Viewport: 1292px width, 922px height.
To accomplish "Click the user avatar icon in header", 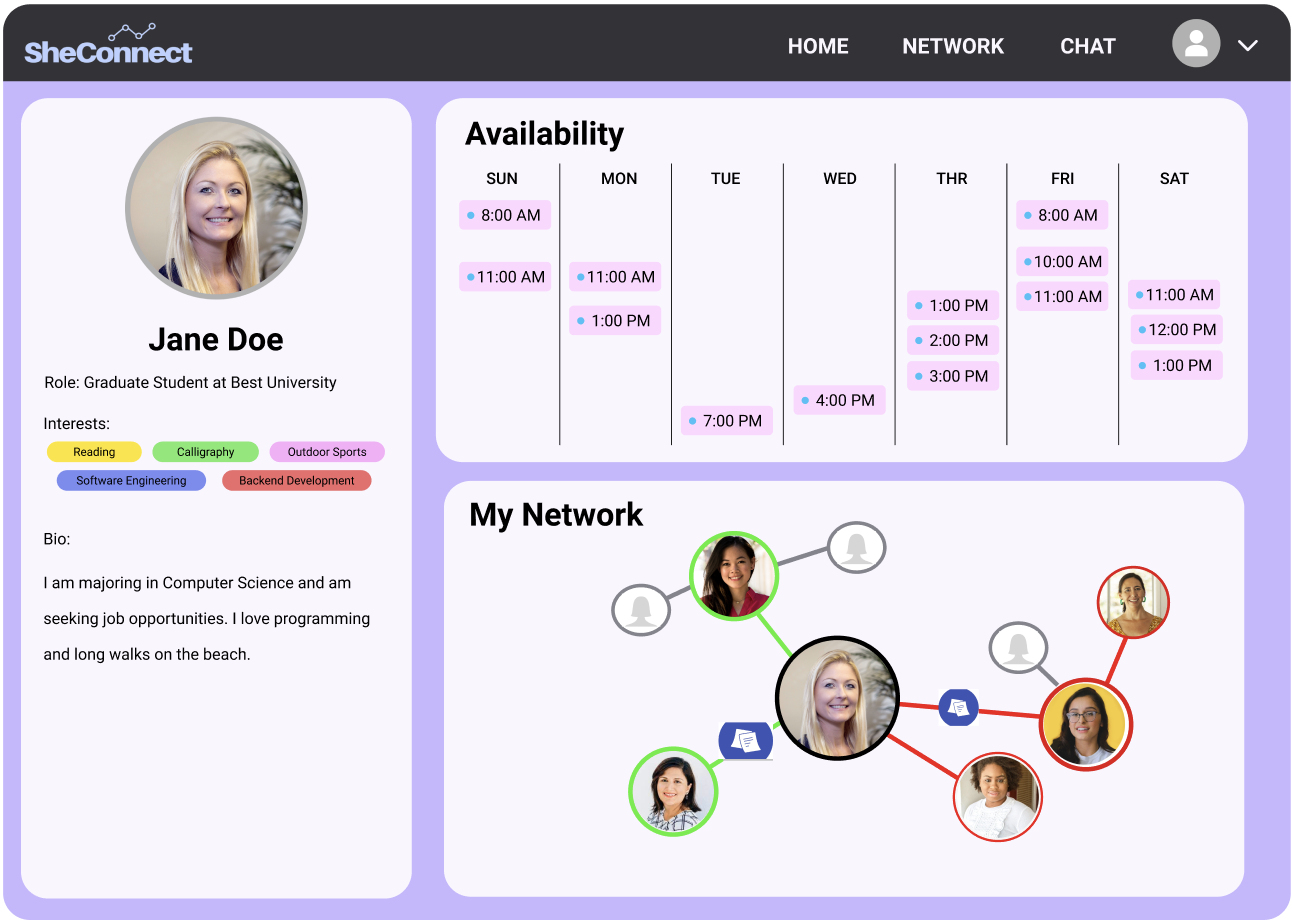I will (x=1196, y=44).
